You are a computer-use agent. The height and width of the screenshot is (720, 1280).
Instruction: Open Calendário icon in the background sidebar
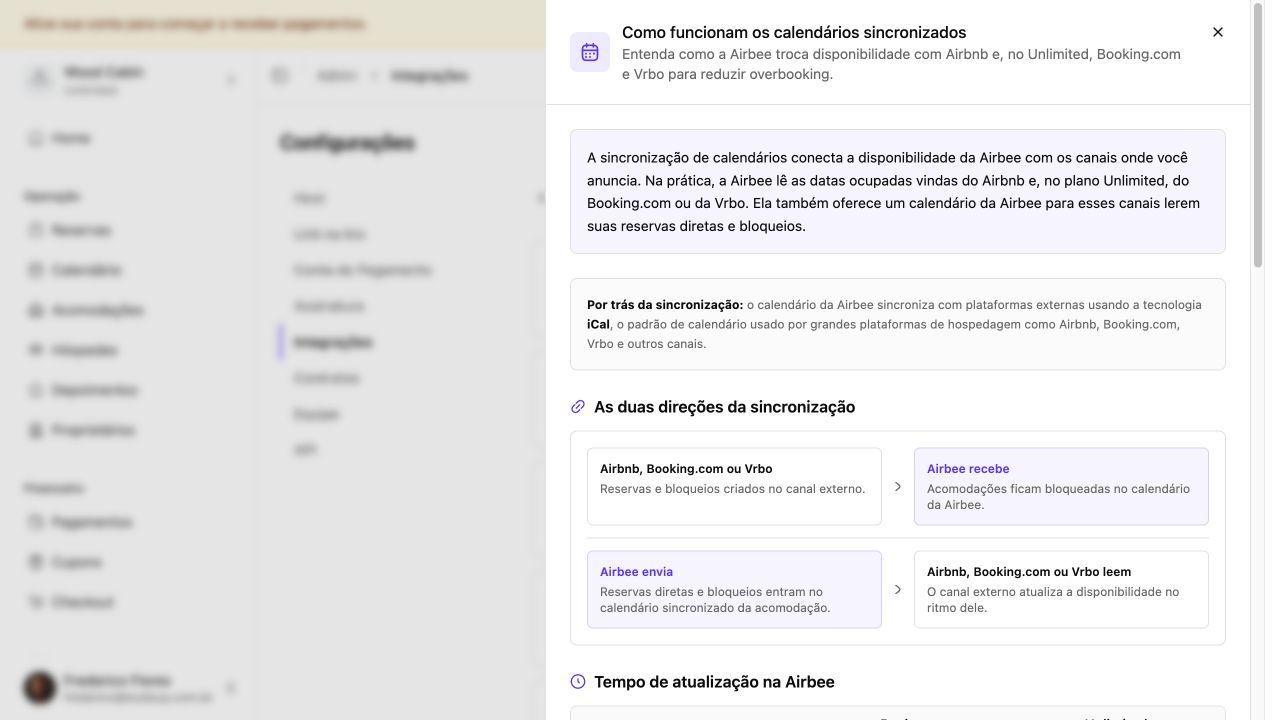coord(36,270)
